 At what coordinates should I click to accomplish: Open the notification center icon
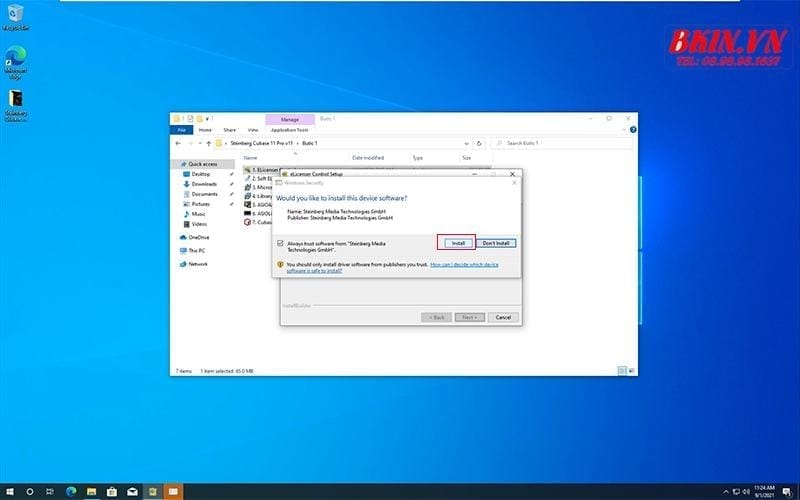(787, 492)
